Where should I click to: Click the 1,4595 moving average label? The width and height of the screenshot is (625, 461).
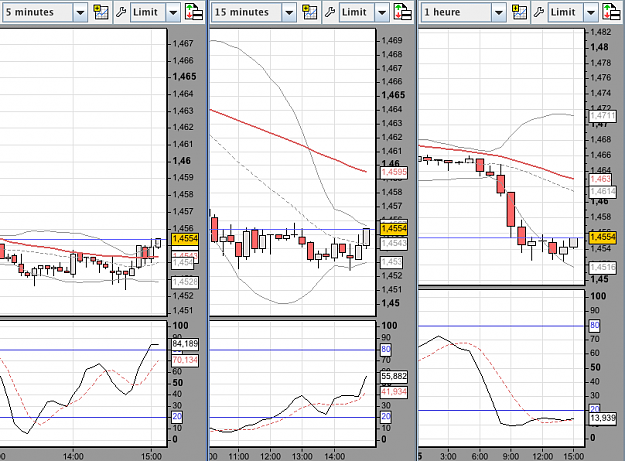tap(394, 172)
